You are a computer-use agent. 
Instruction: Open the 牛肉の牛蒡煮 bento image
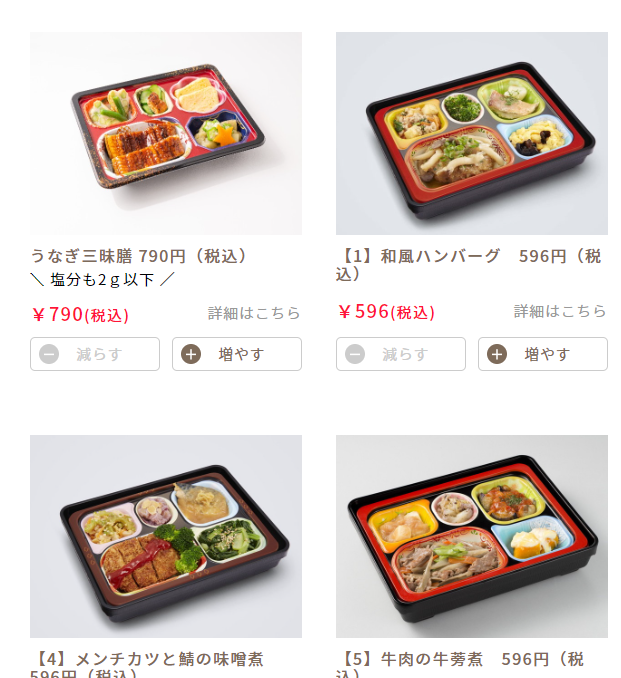(x=472, y=536)
